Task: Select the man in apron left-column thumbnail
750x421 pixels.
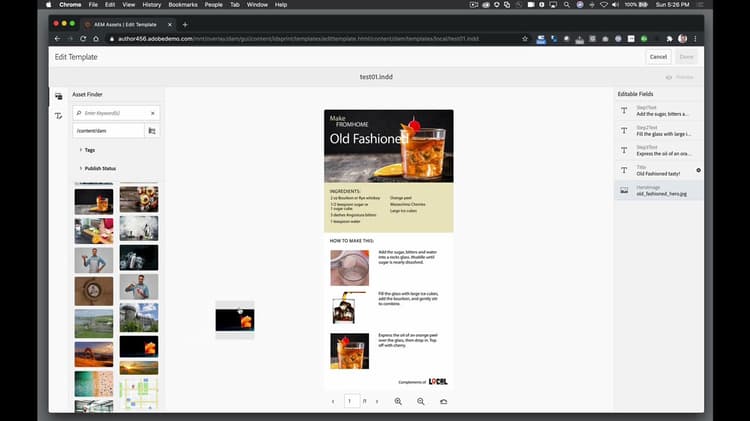Action: click(94, 260)
